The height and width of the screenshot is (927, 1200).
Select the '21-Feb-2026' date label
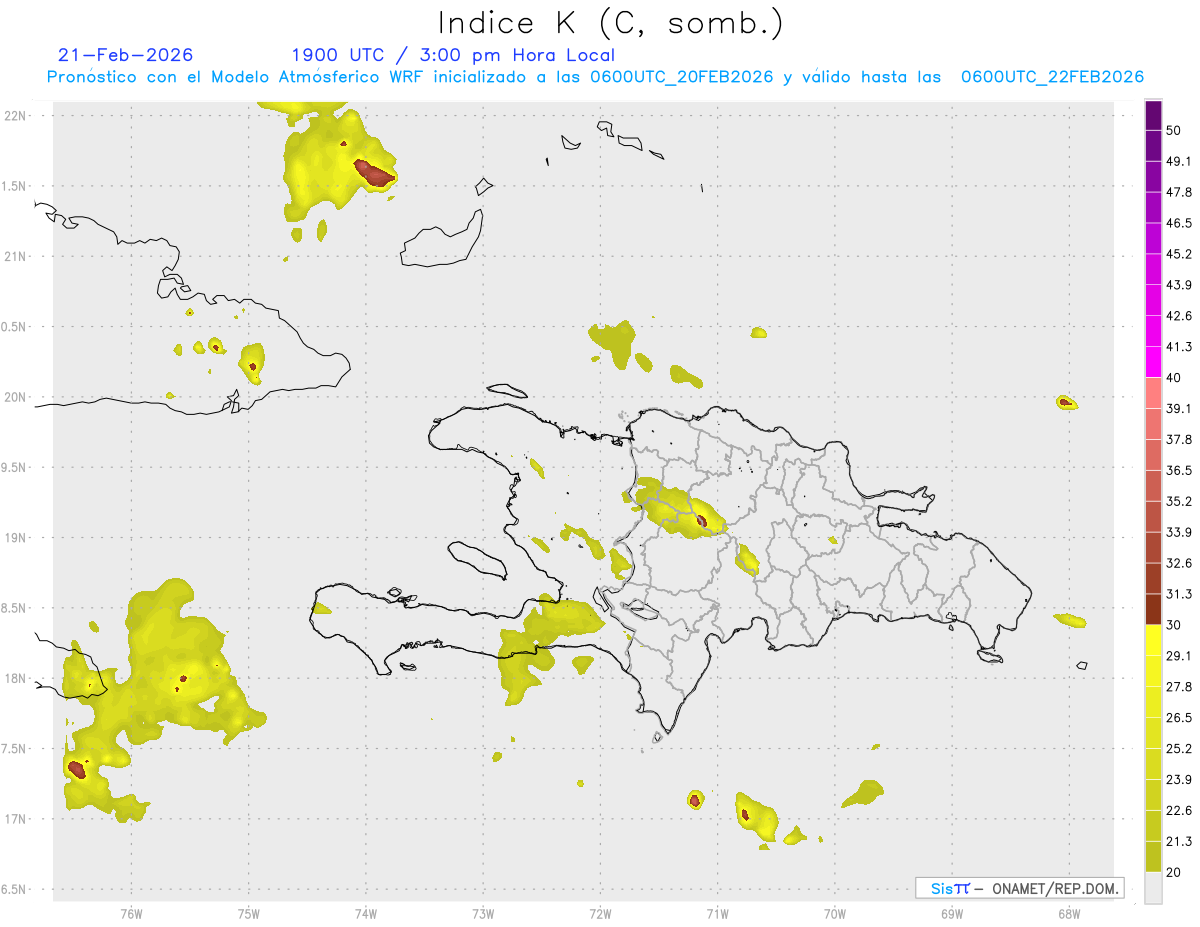coord(126,55)
